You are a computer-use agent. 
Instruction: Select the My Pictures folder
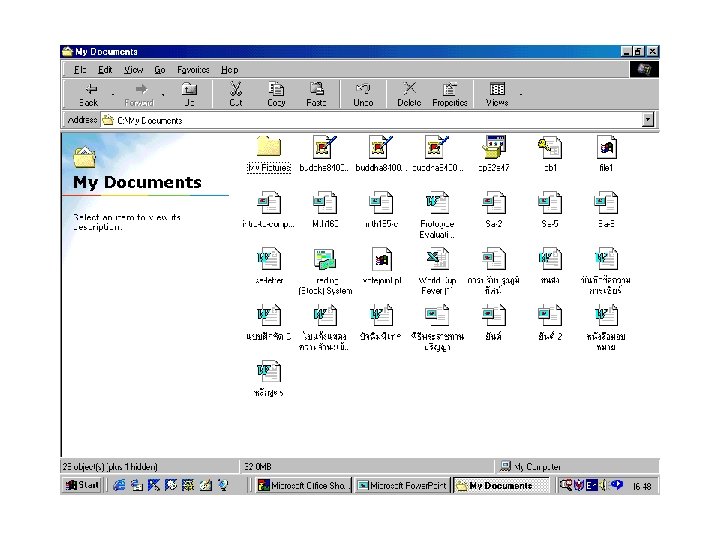click(268, 149)
